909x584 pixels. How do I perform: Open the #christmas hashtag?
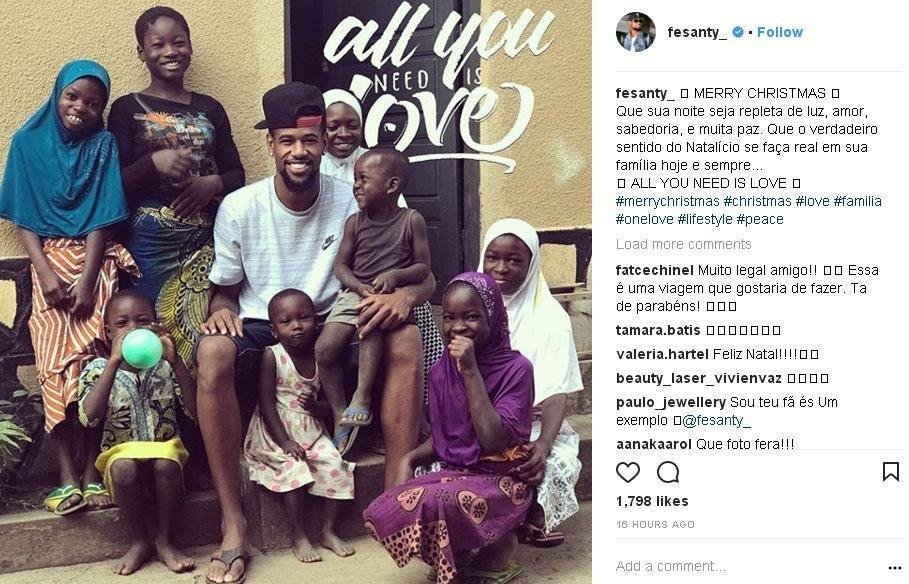pyautogui.click(x=757, y=201)
